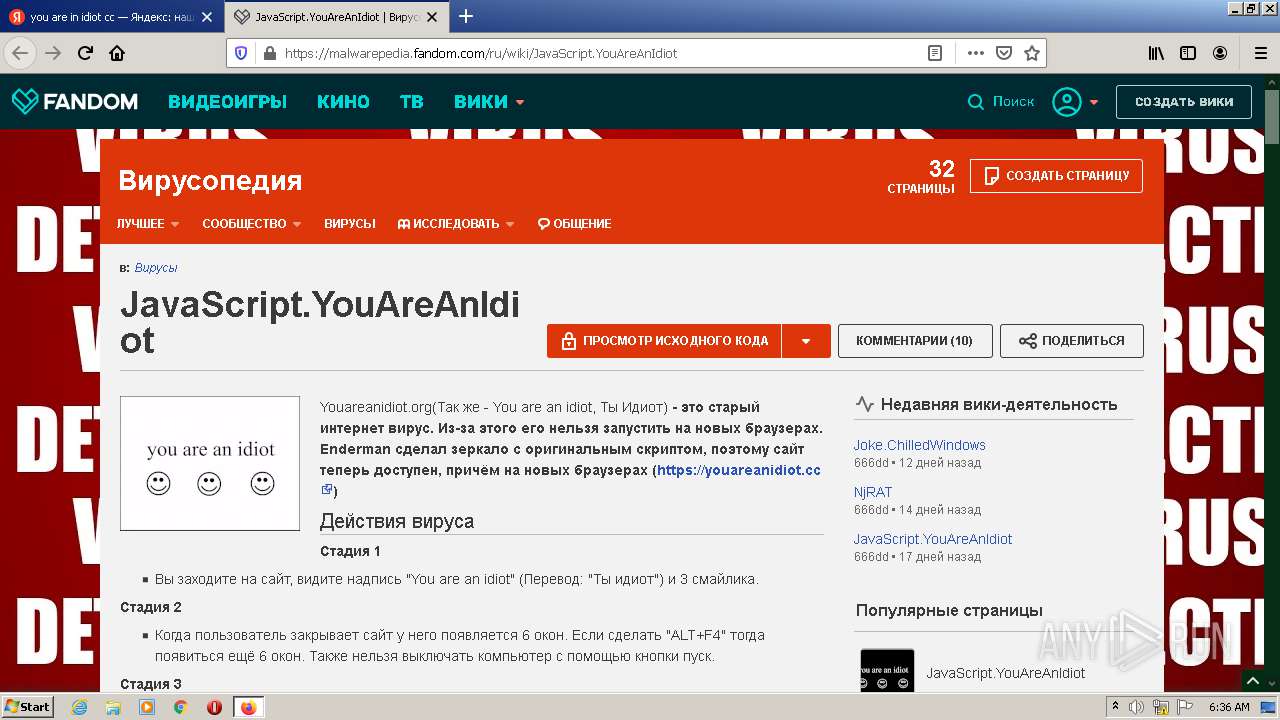Click the browser address bar URL
The height and width of the screenshot is (720, 1280).
tap(481, 53)
